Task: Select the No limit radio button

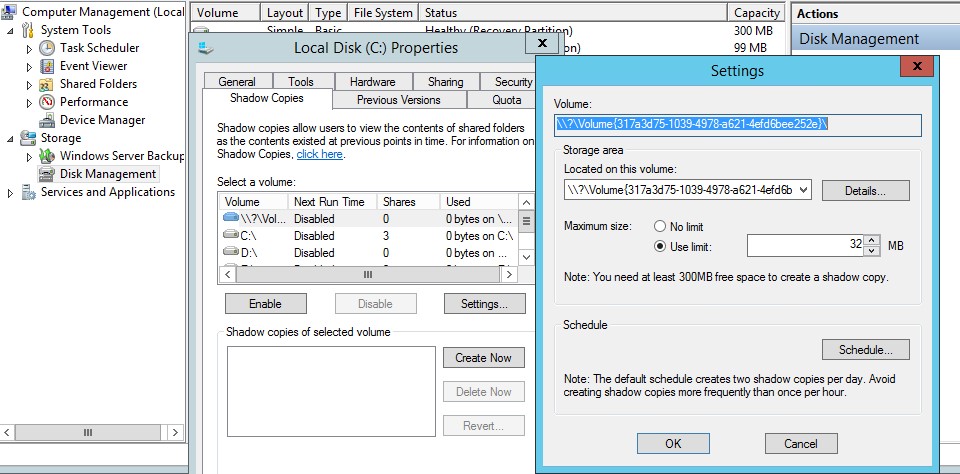Action: click(660, 227)
